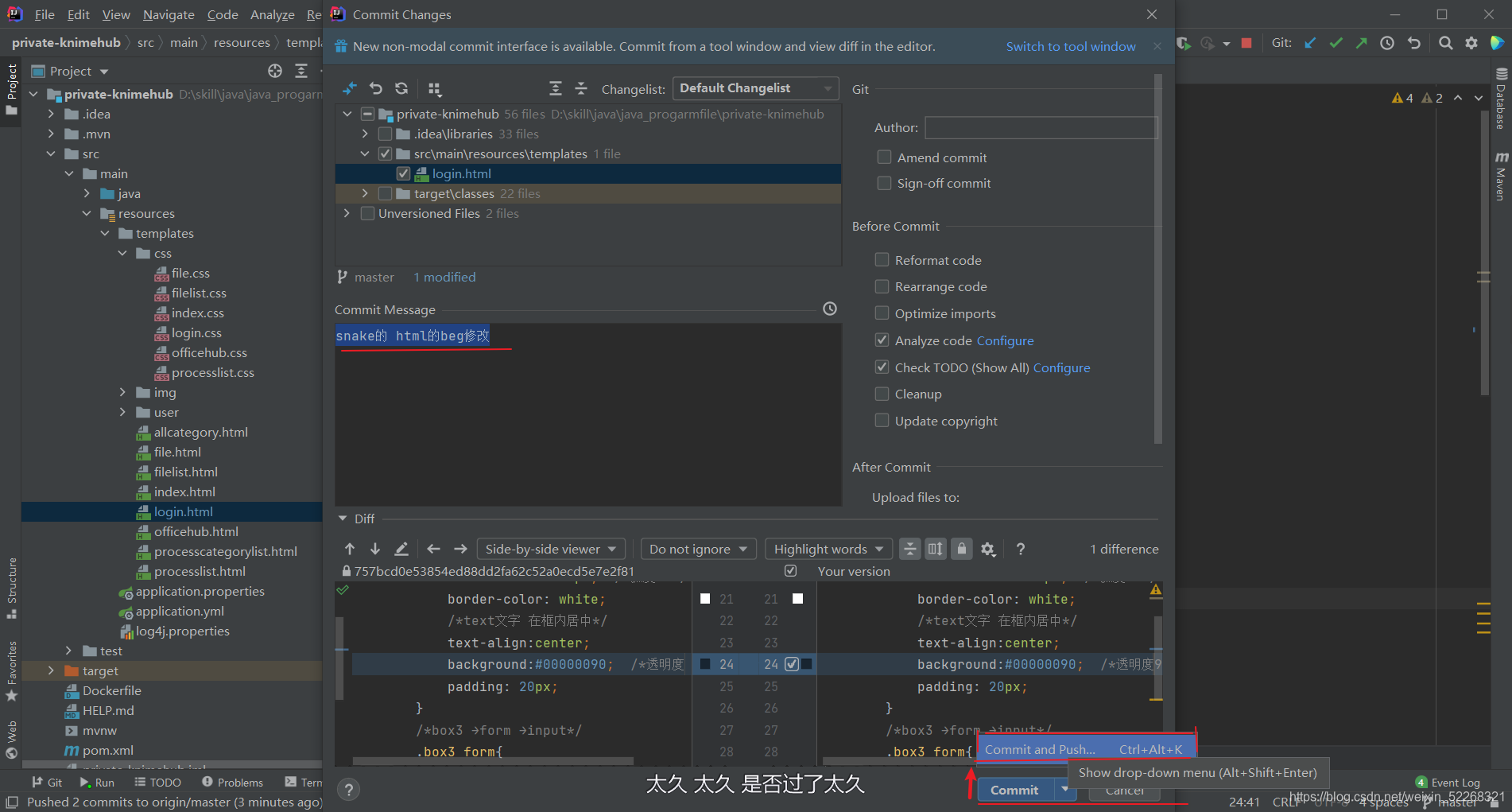Collapse the Diff section
The width and height of the screenshot is (1512, 812).
click(343, 519)
